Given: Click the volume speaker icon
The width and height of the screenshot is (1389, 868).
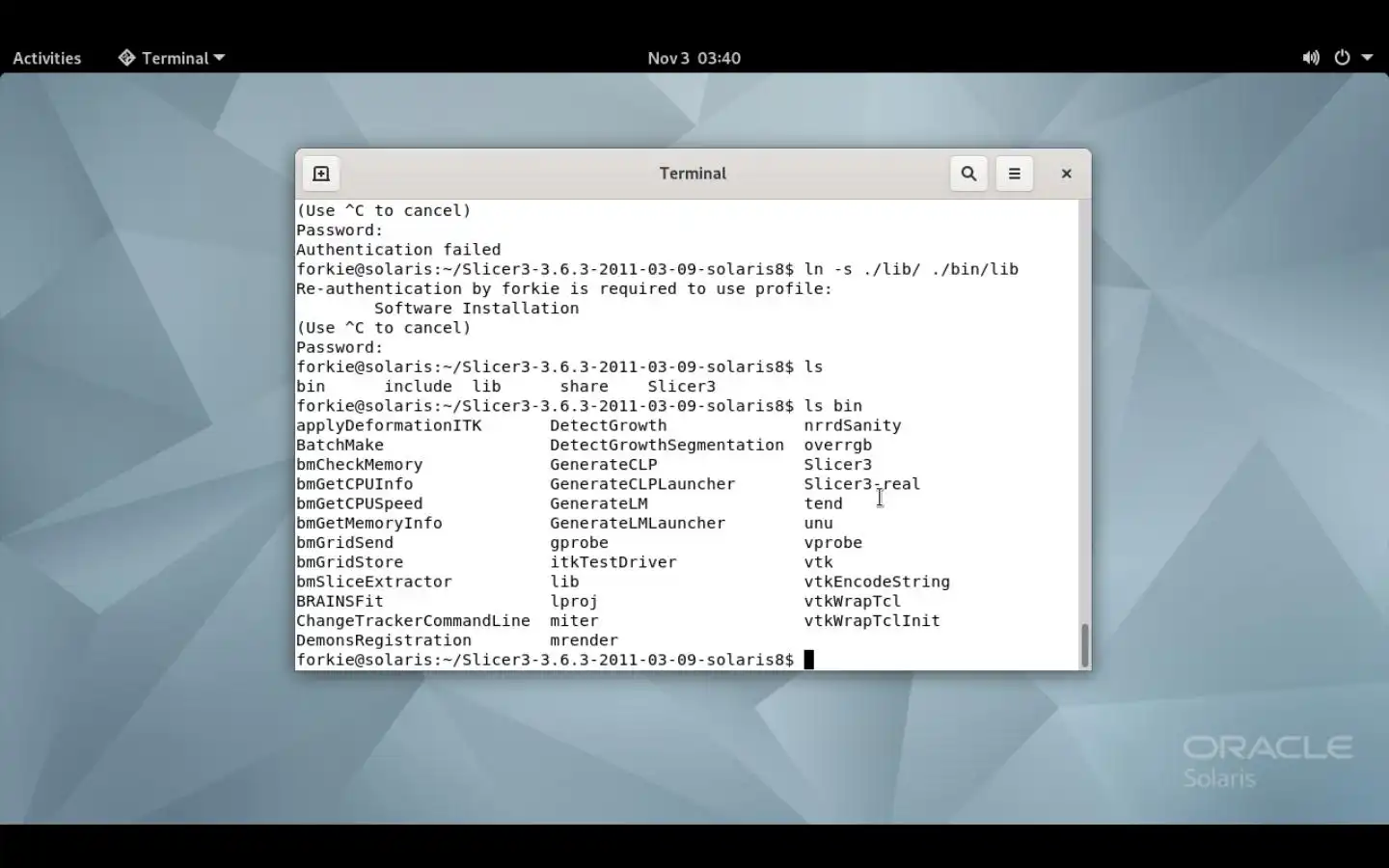Looking at the screenshot, I should point(1310,58).
